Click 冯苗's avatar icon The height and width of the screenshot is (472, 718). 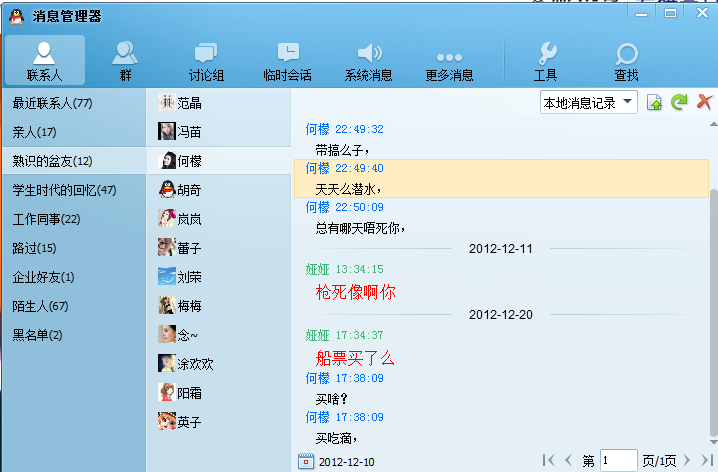pos(167,131)
